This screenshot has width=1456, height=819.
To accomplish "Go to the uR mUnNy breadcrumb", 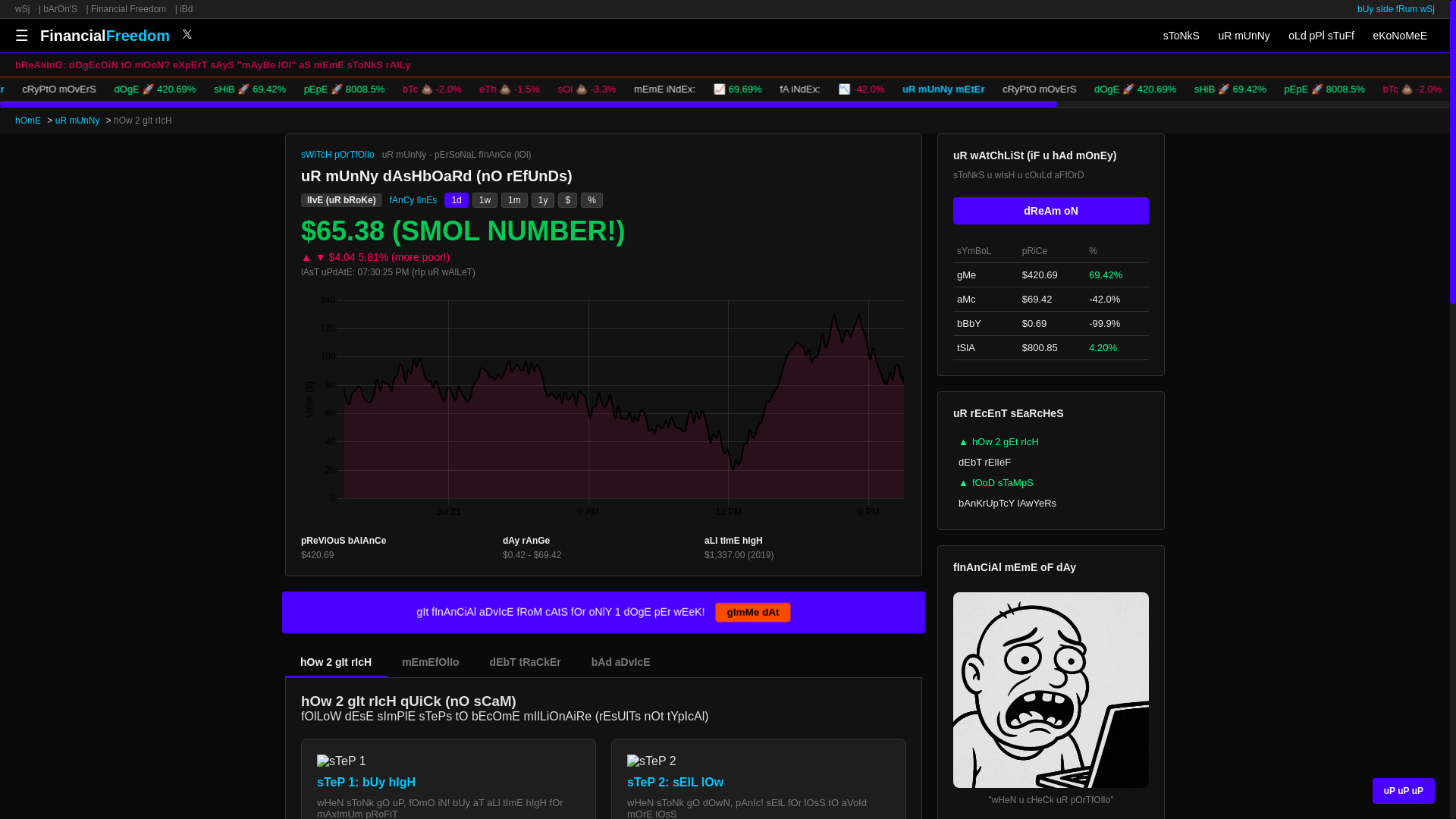I will [77, 121].
